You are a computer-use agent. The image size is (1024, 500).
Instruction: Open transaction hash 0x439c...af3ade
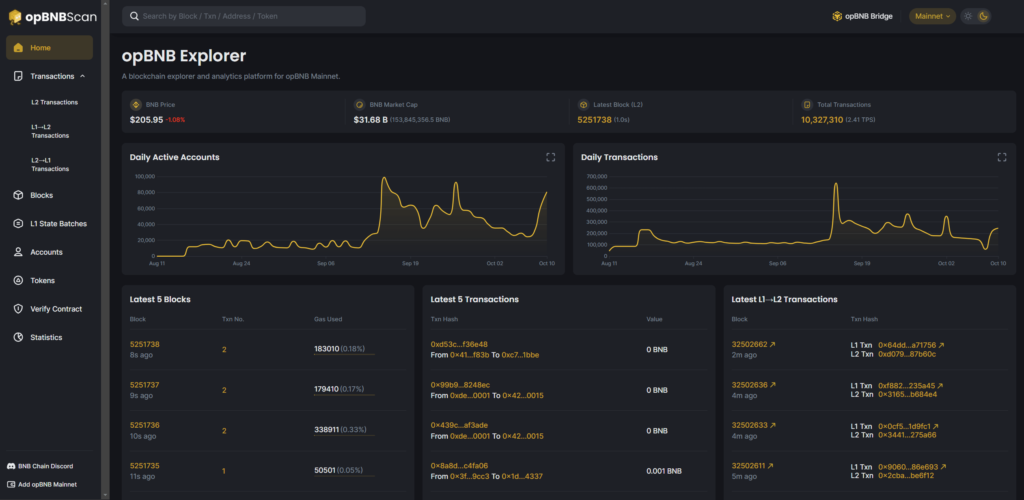pyautogui.click(x=459, y=426)
